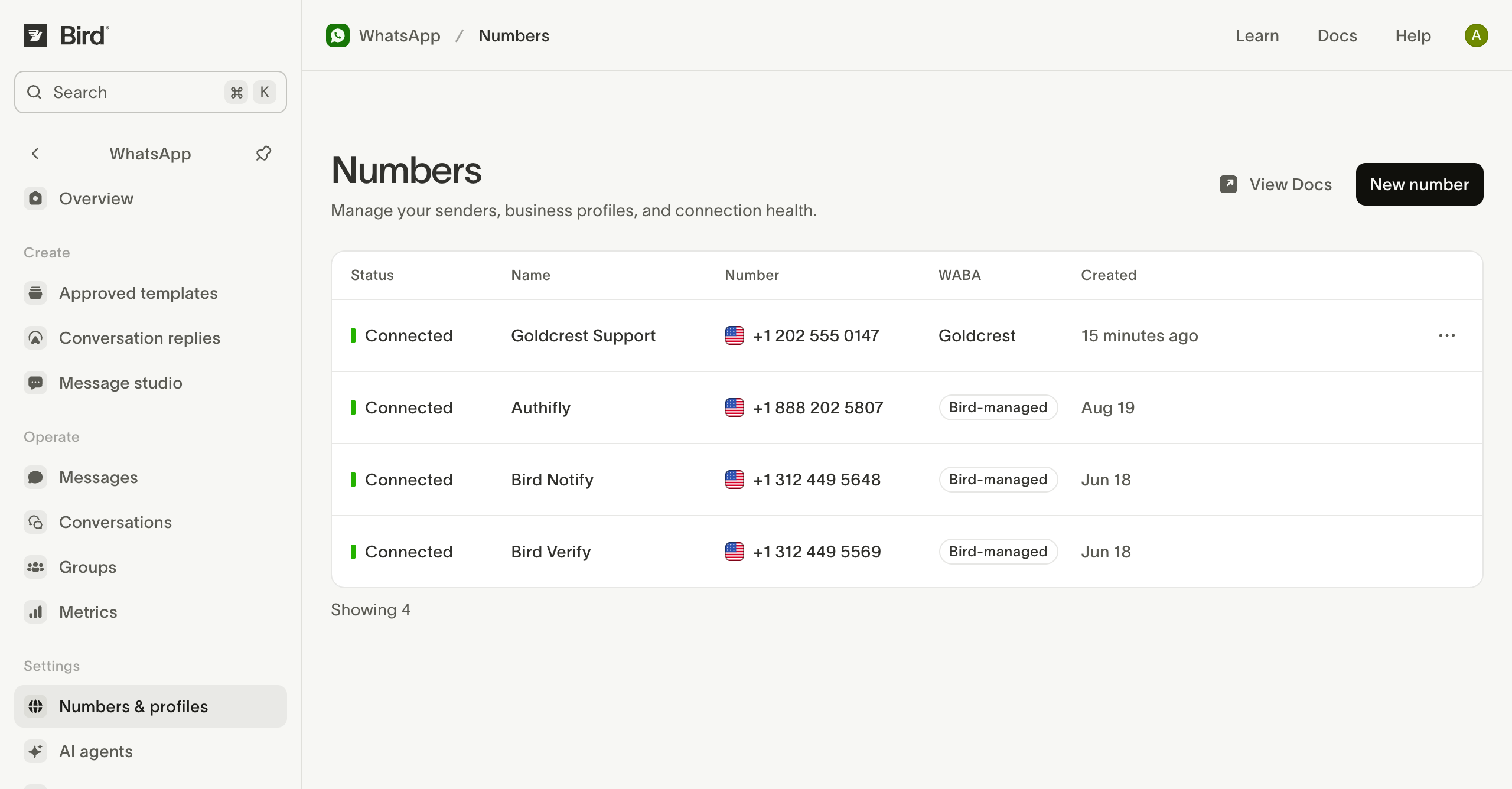Click the WhatsApp breadcrumb icon
Screen dimensions: 1512x789
click(338, 35)
